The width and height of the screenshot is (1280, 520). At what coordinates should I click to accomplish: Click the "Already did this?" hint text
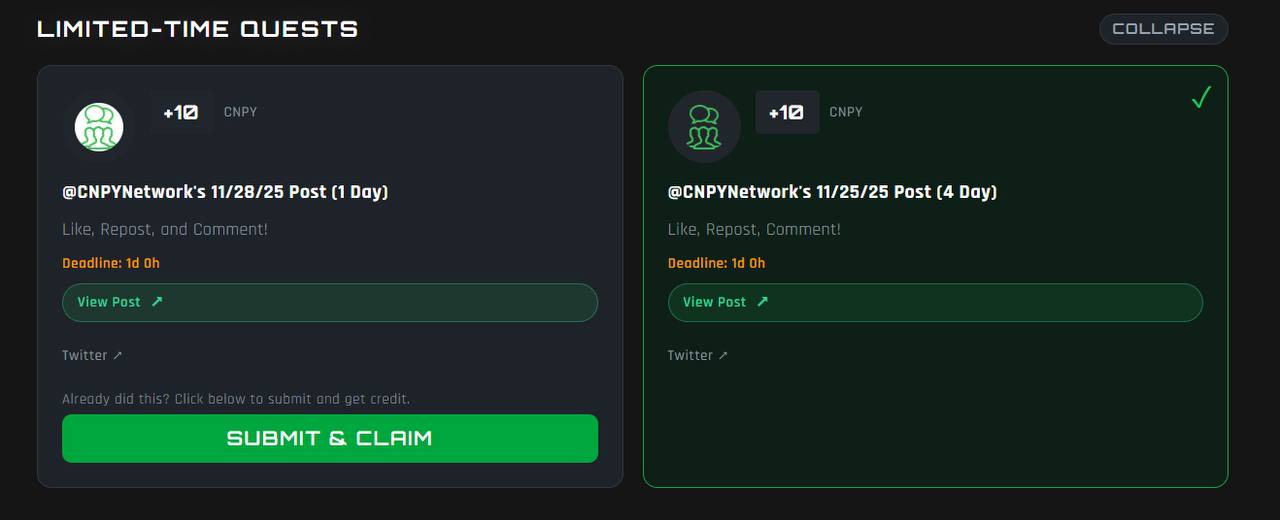236,399
